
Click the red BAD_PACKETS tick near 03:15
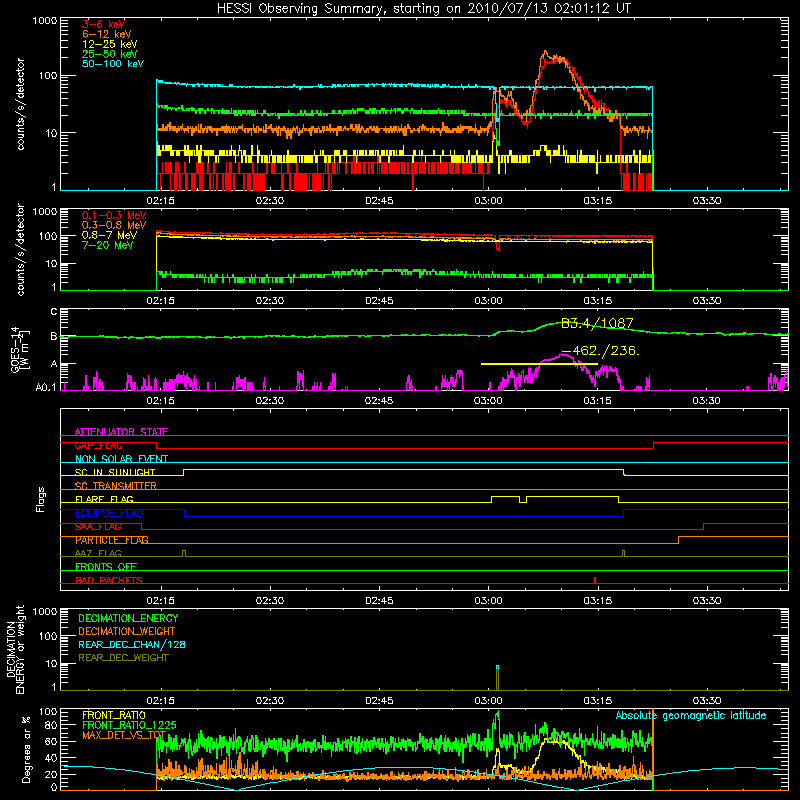(x=595, y=580)
